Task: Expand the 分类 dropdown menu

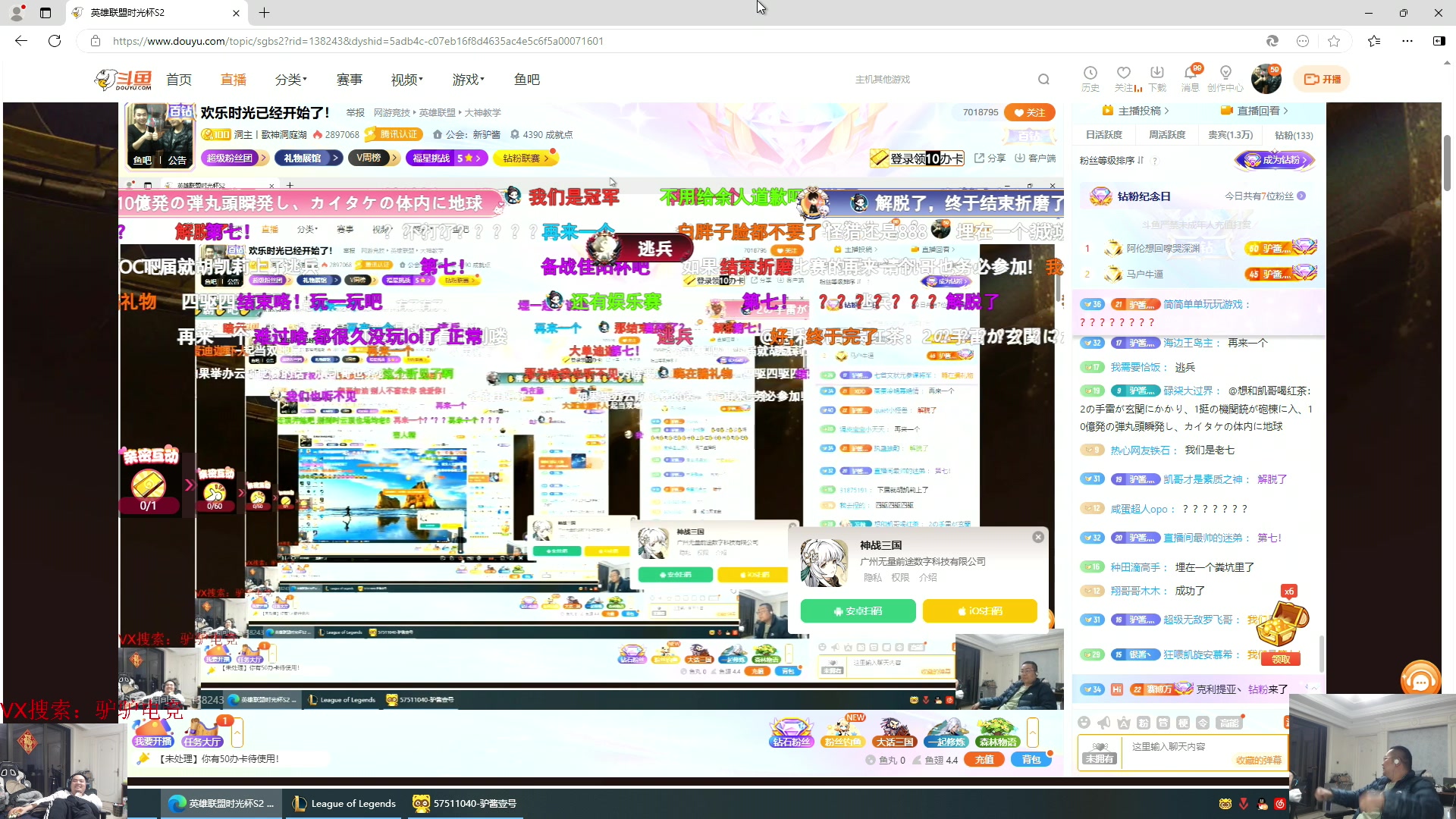Action: pyautogui.click(x=290, y=79)
